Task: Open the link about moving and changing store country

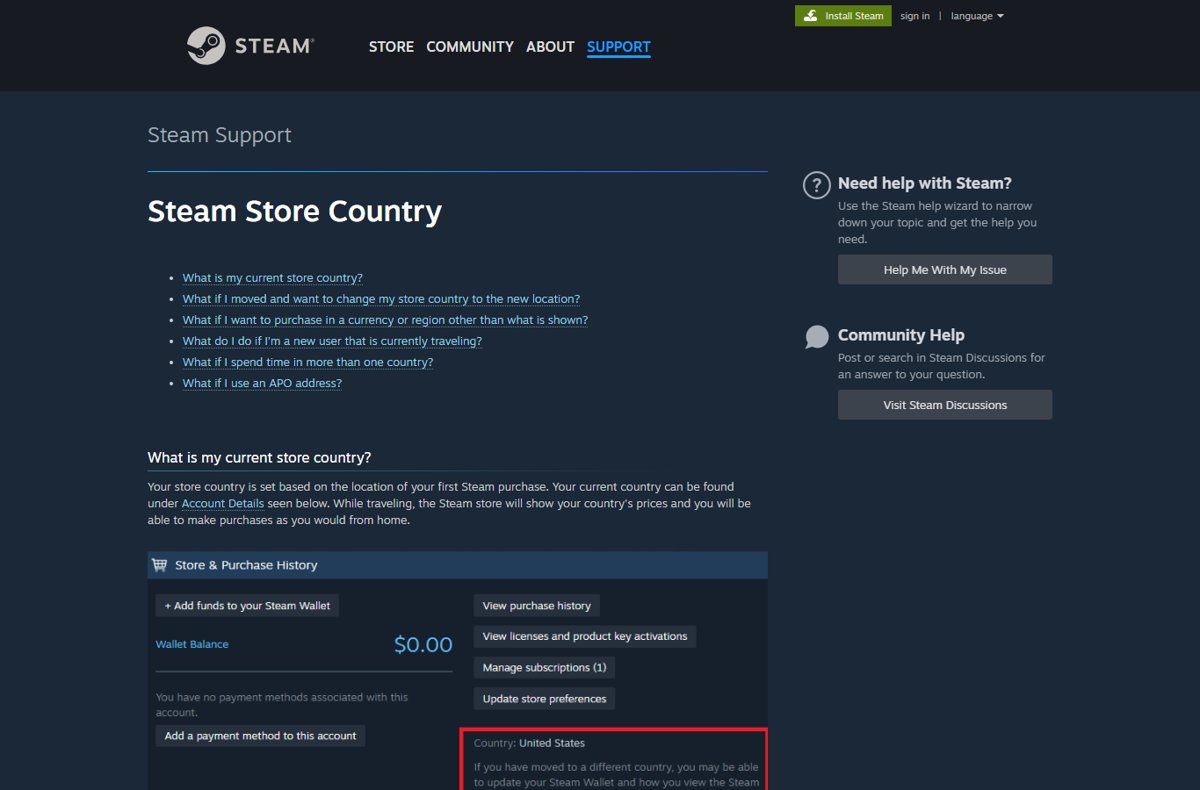Action: [381, 299]
